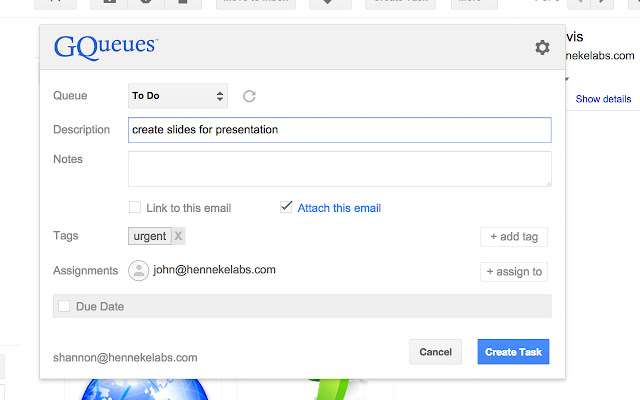Viewport: 640px width, 400px height.
Task: Toggle the Due Date checkbox
Action: (x=64, y=306)
